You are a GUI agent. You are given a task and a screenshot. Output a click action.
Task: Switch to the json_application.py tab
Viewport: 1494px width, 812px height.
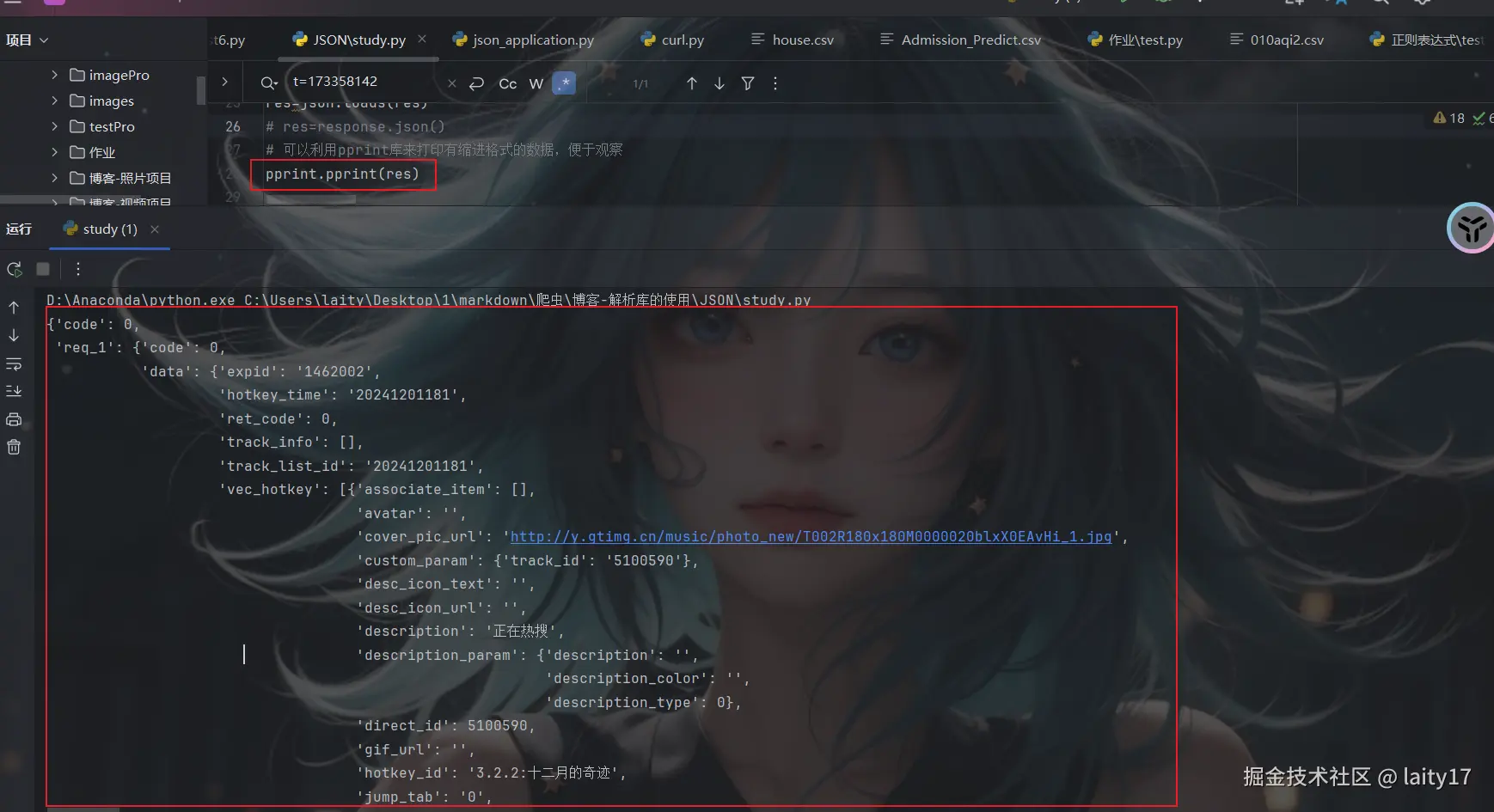pos(524,40)
